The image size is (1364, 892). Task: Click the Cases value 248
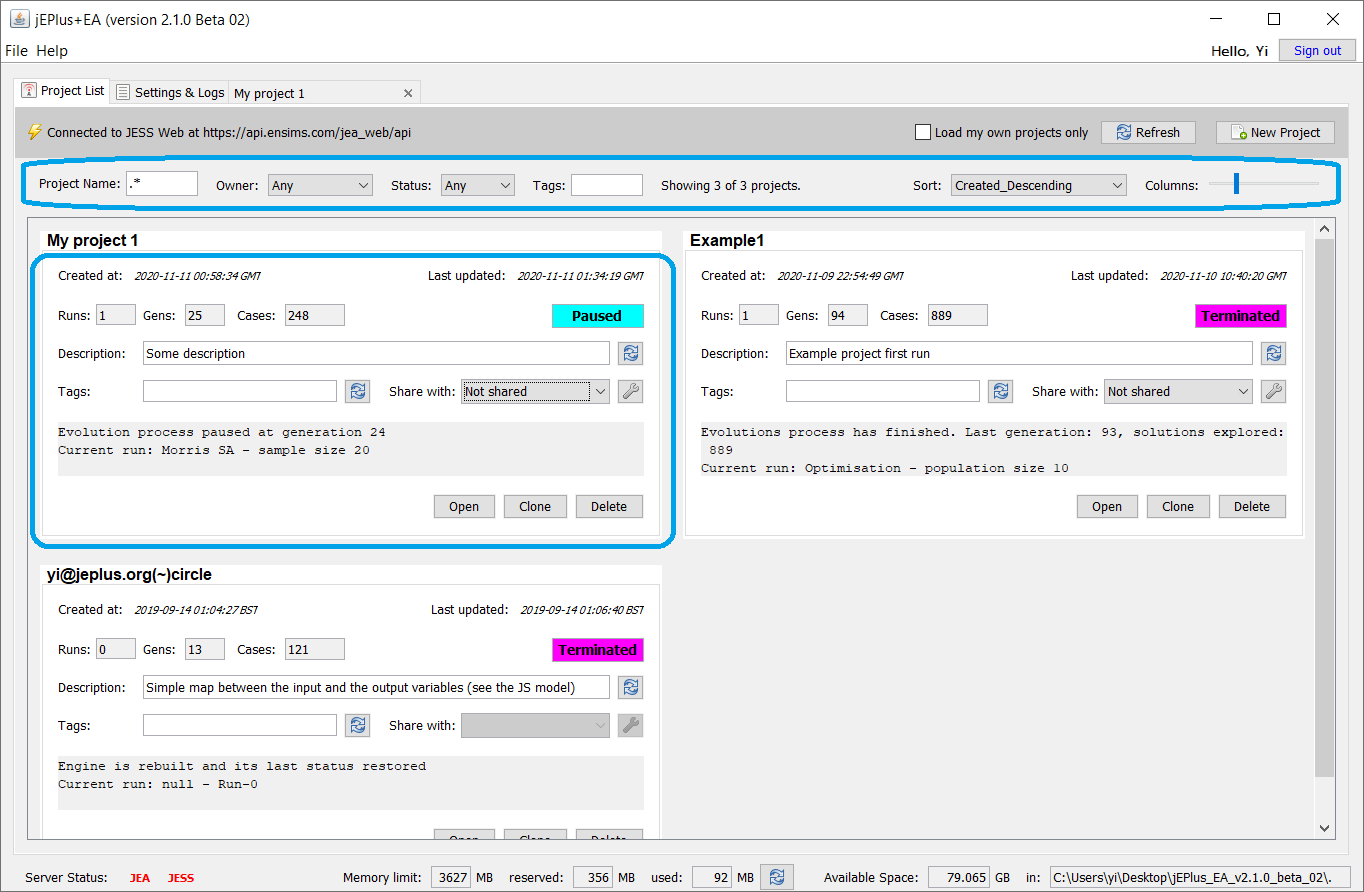tap(315, 315)
